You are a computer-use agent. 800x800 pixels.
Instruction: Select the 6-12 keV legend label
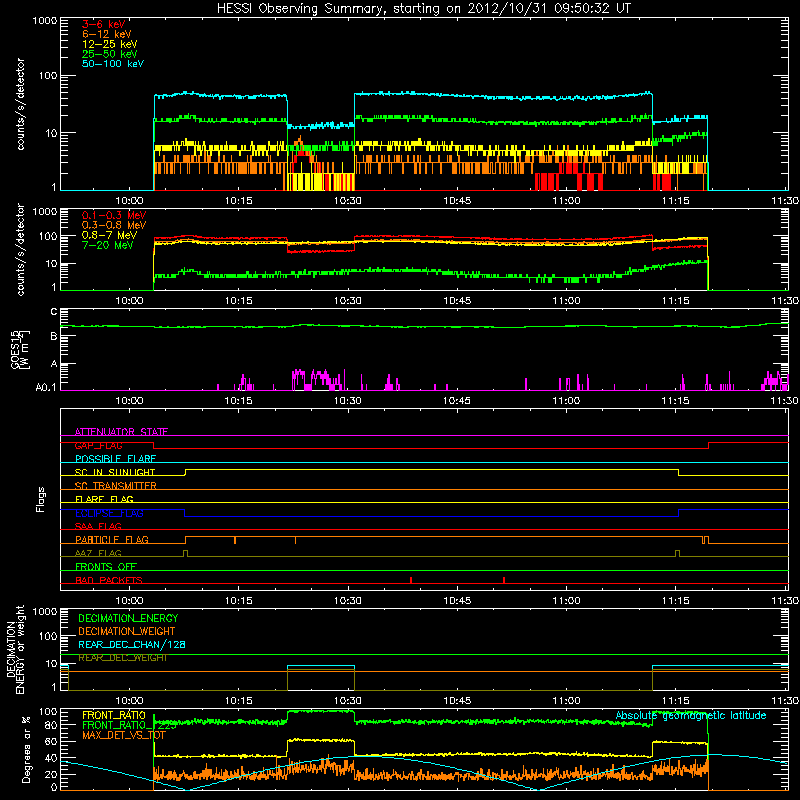tap(107, 34)
